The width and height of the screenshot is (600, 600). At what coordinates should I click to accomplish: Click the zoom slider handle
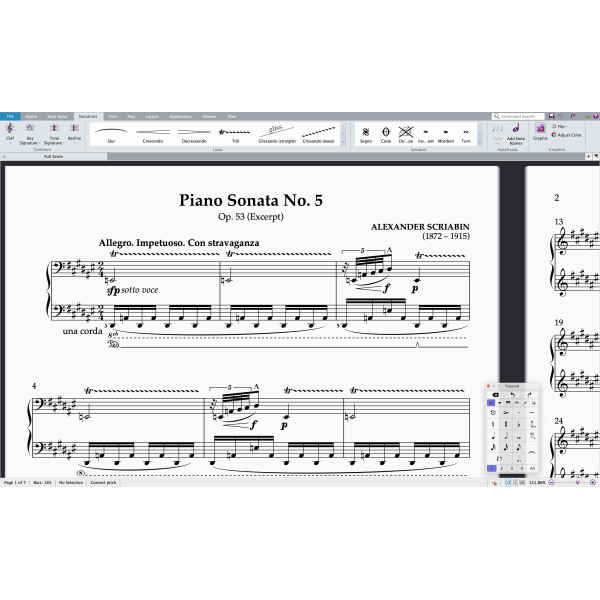pyautogui.click(x=577, y=483)
